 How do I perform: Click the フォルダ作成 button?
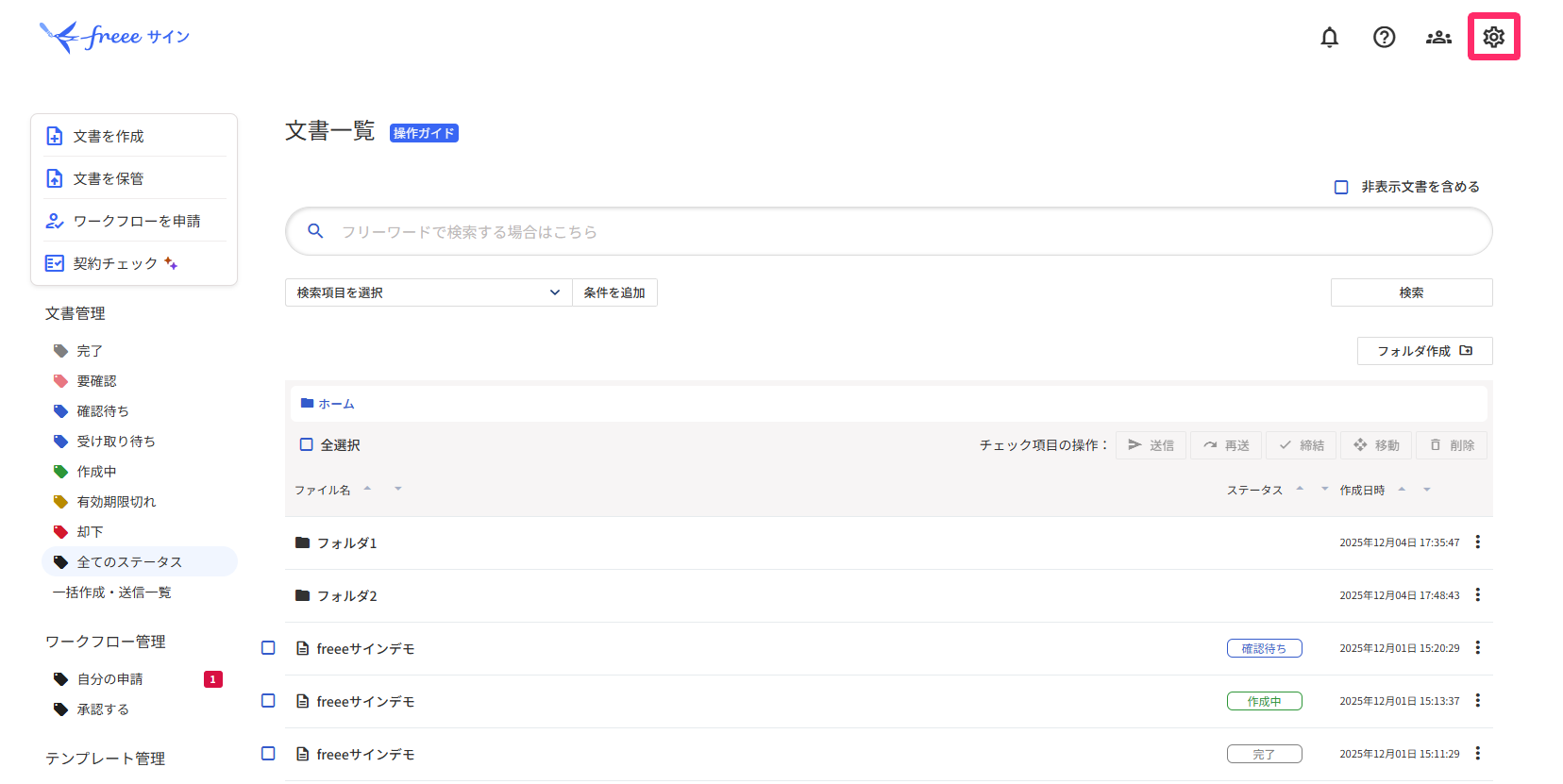coord(1424,351)
